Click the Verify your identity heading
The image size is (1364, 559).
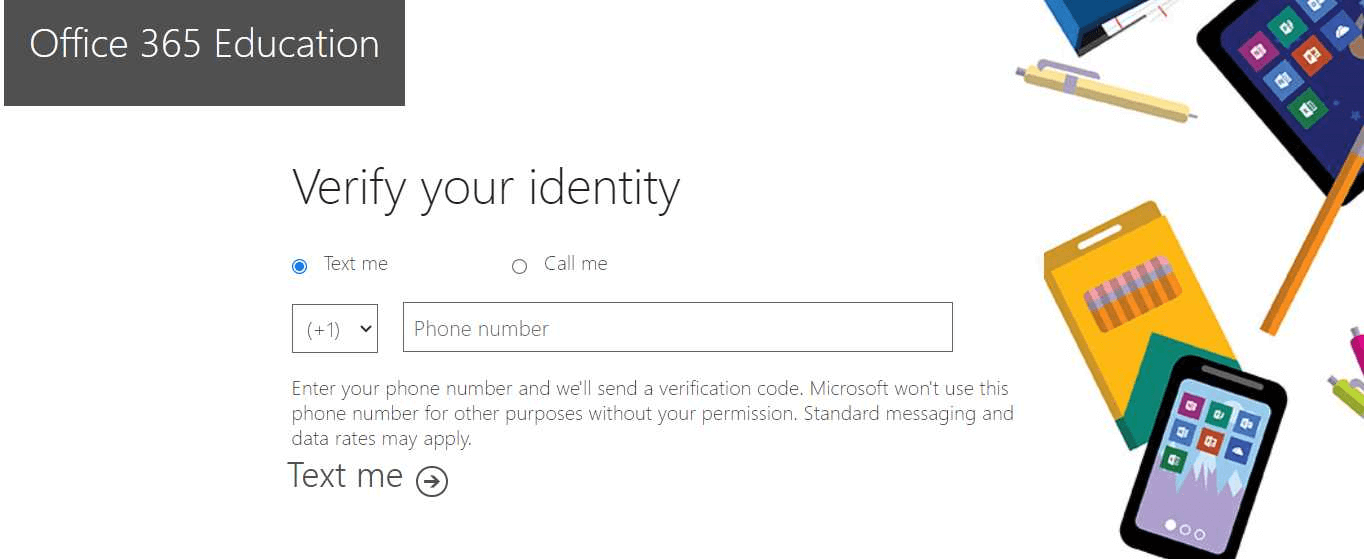[x=486, y=189]
